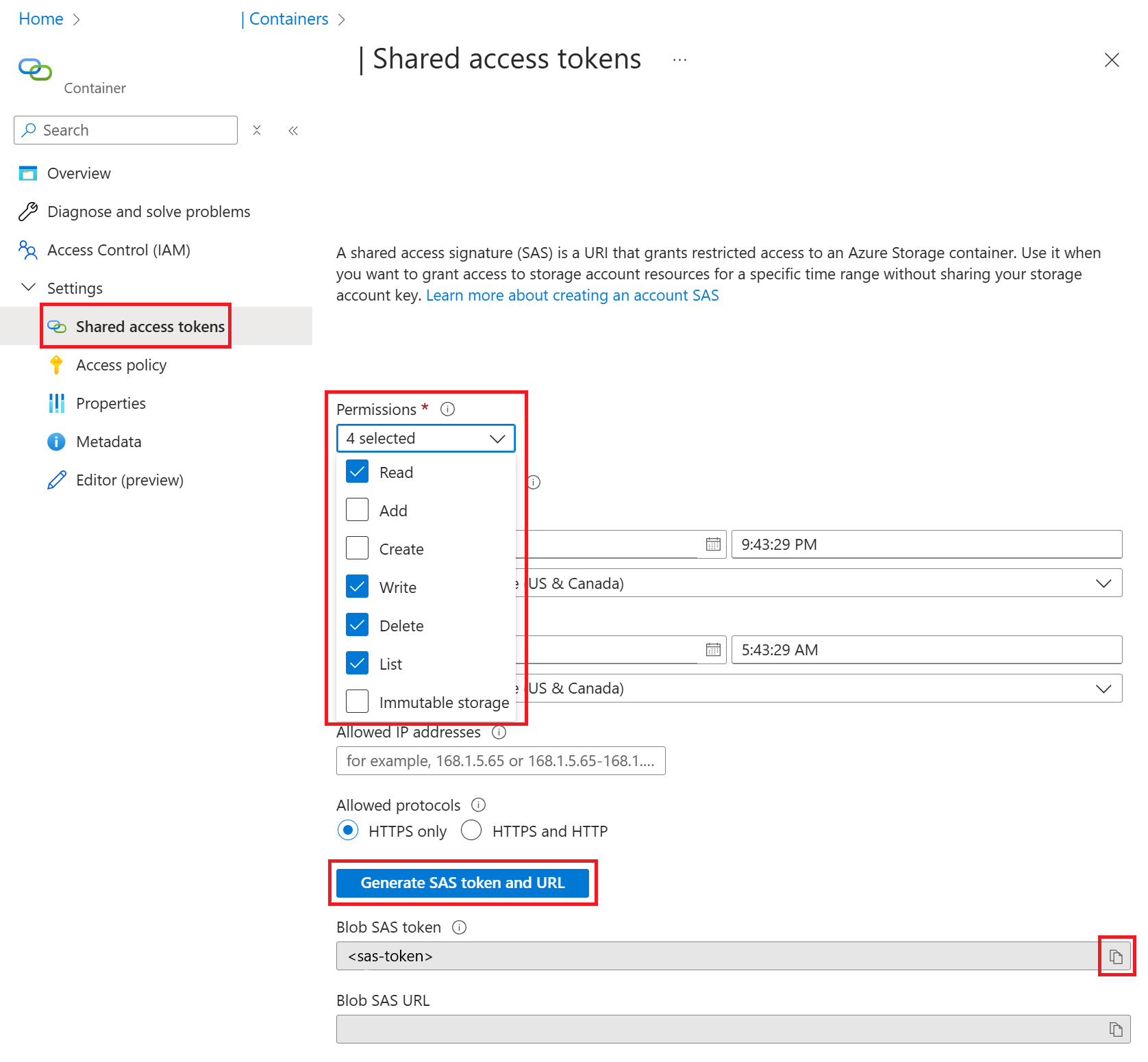The width and height of the screenshot is (1148, 1062).
Task: Click the Access Control (IAM) icon
Action: pos(27,250)
